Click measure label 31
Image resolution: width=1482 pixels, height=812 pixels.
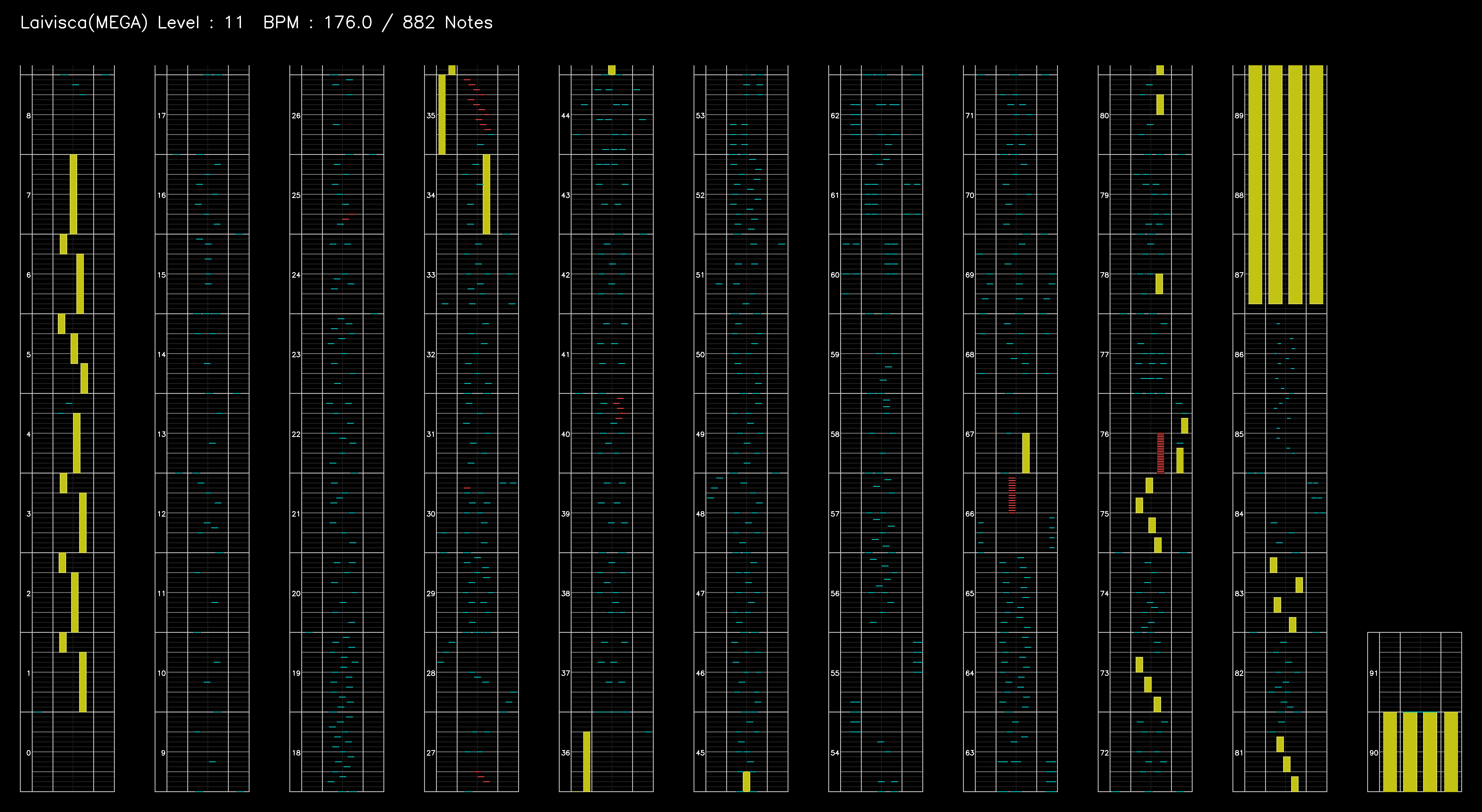pos(431,434)
